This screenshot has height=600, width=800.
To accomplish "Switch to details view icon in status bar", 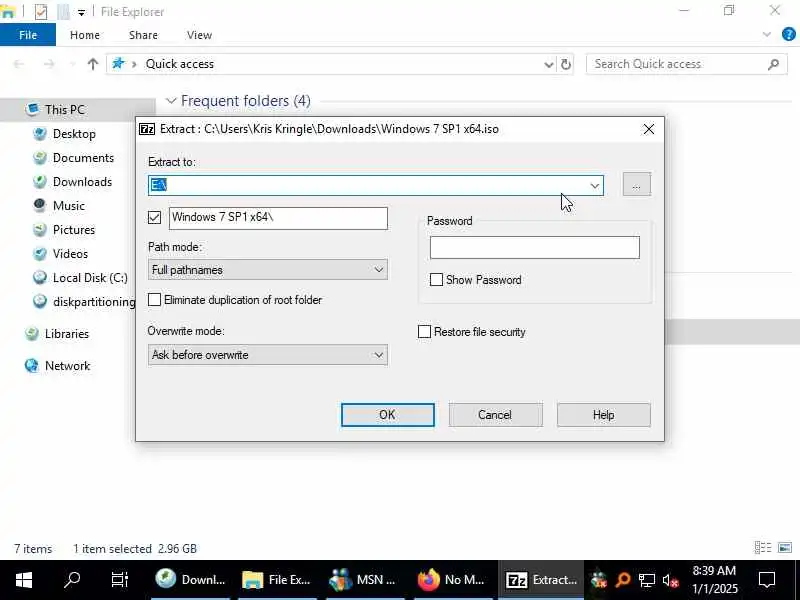I will [x=763, y=547].
